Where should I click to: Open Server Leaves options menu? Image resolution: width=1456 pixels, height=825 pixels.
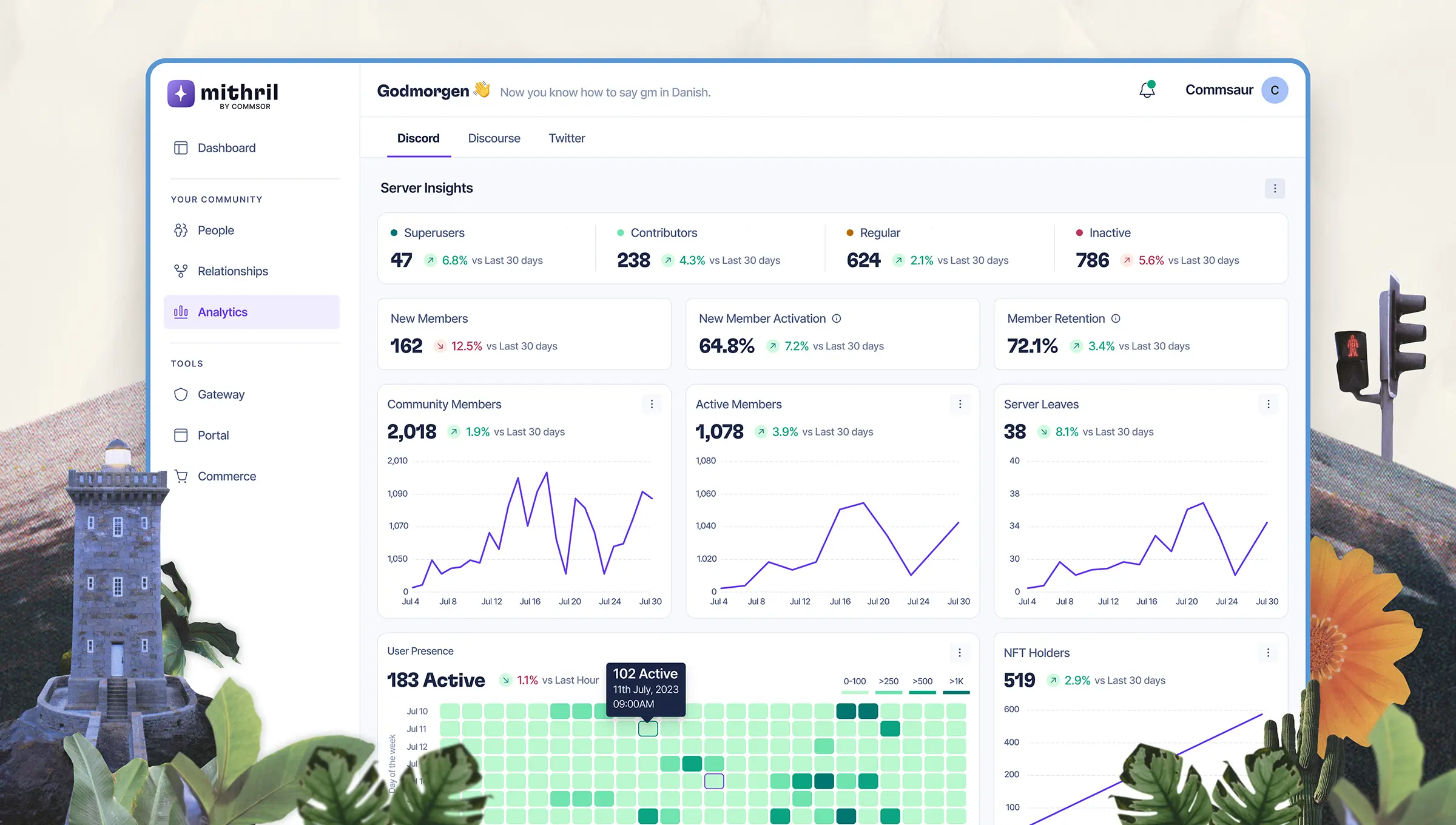1268,404
